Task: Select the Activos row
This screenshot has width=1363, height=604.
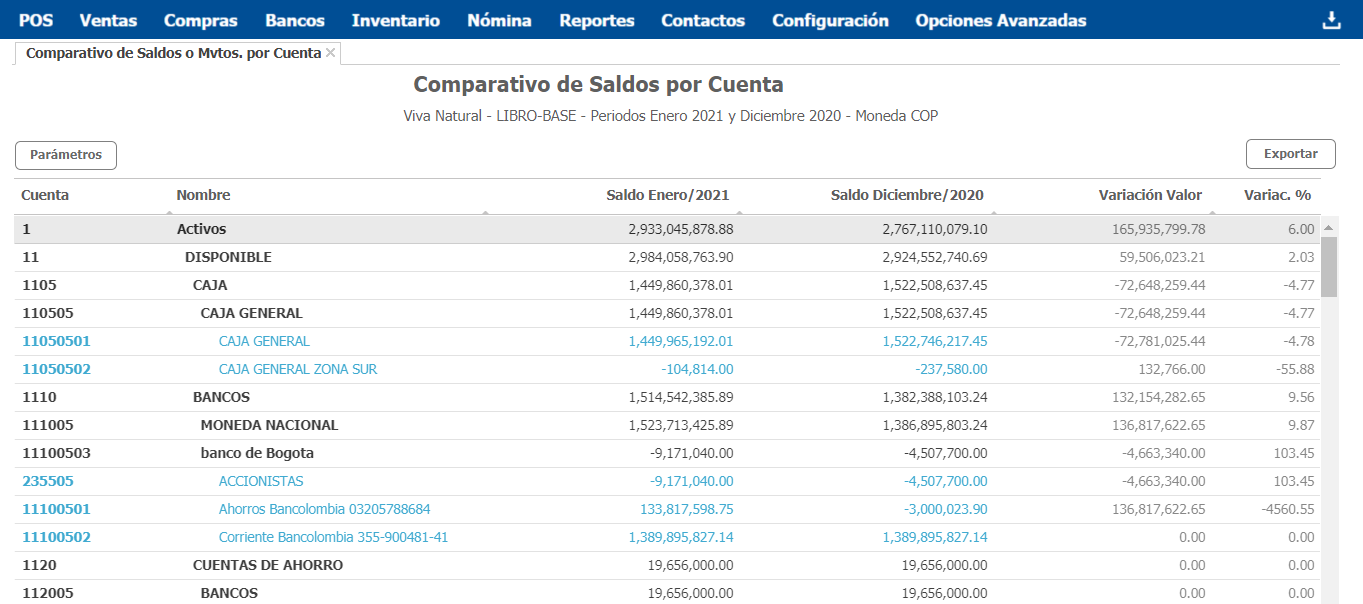Action: 201,229
